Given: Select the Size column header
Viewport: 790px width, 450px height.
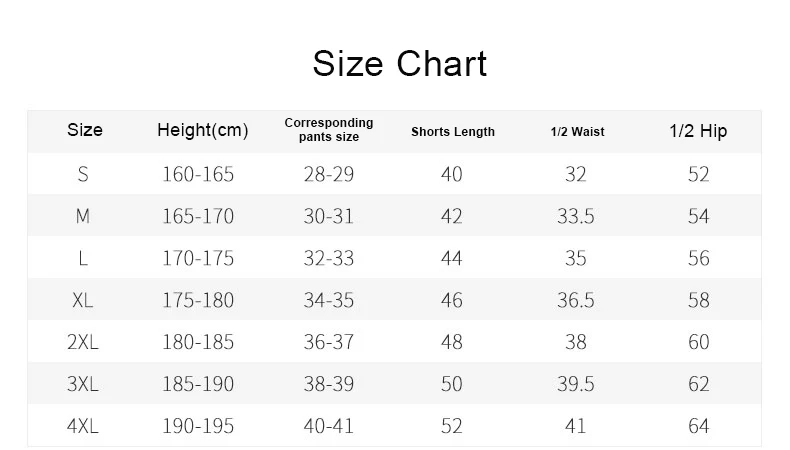Looking at the screenshot, I should tap(85, 130).
